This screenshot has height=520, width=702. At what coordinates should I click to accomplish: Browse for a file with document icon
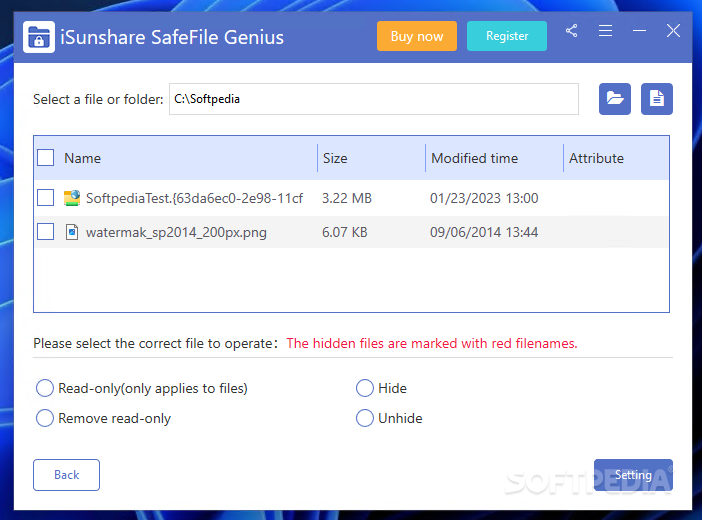(657, 99)
